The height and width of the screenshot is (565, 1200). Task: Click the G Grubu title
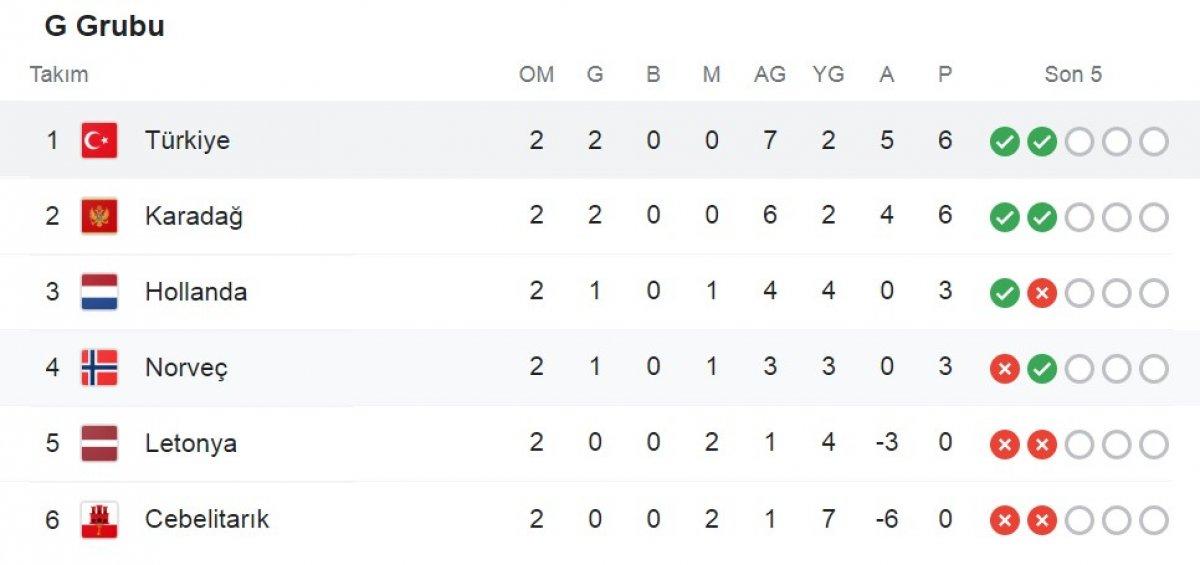click(x=105, y=27)
